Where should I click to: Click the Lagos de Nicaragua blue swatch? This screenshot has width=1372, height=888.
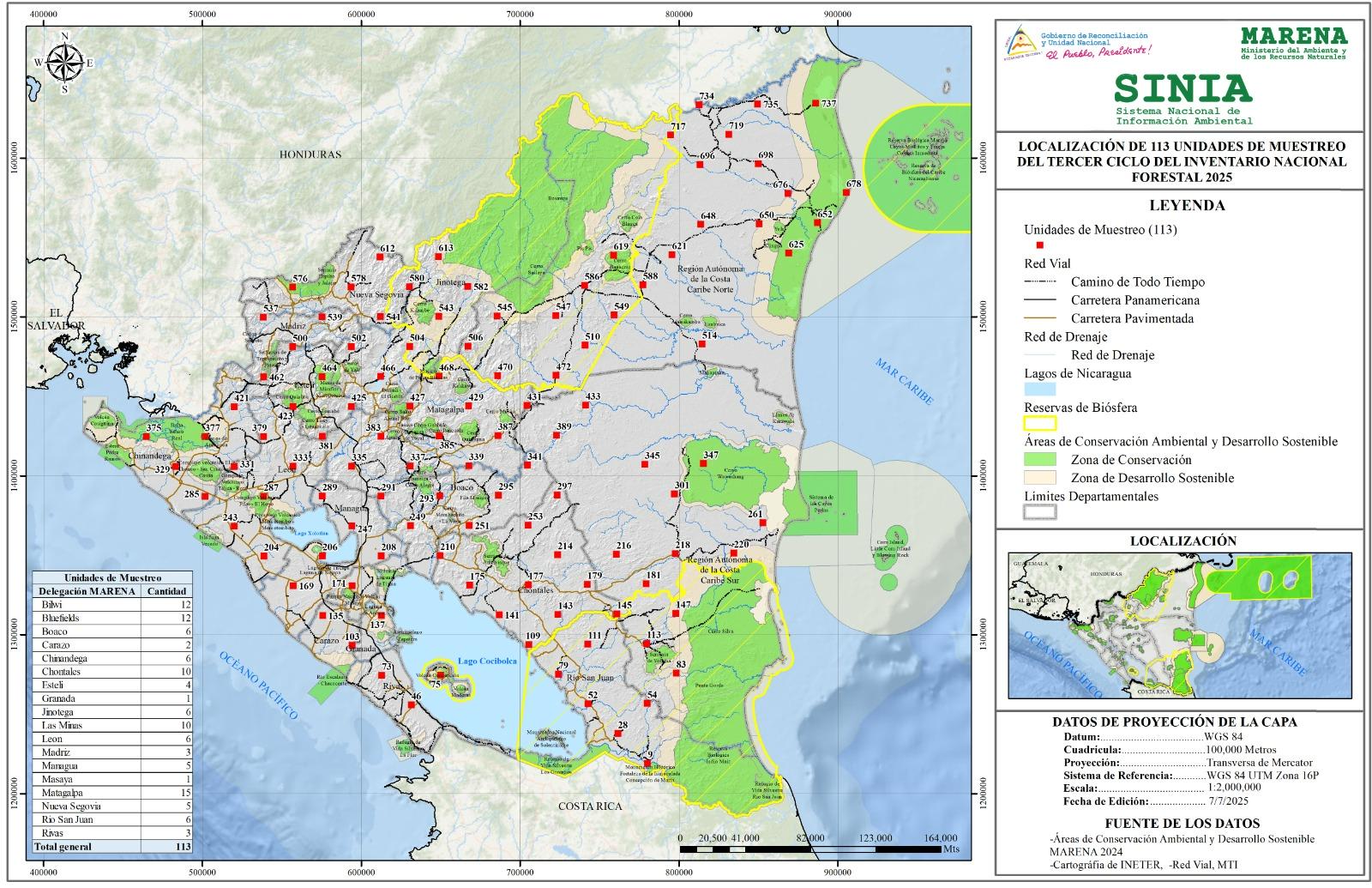1040,389
